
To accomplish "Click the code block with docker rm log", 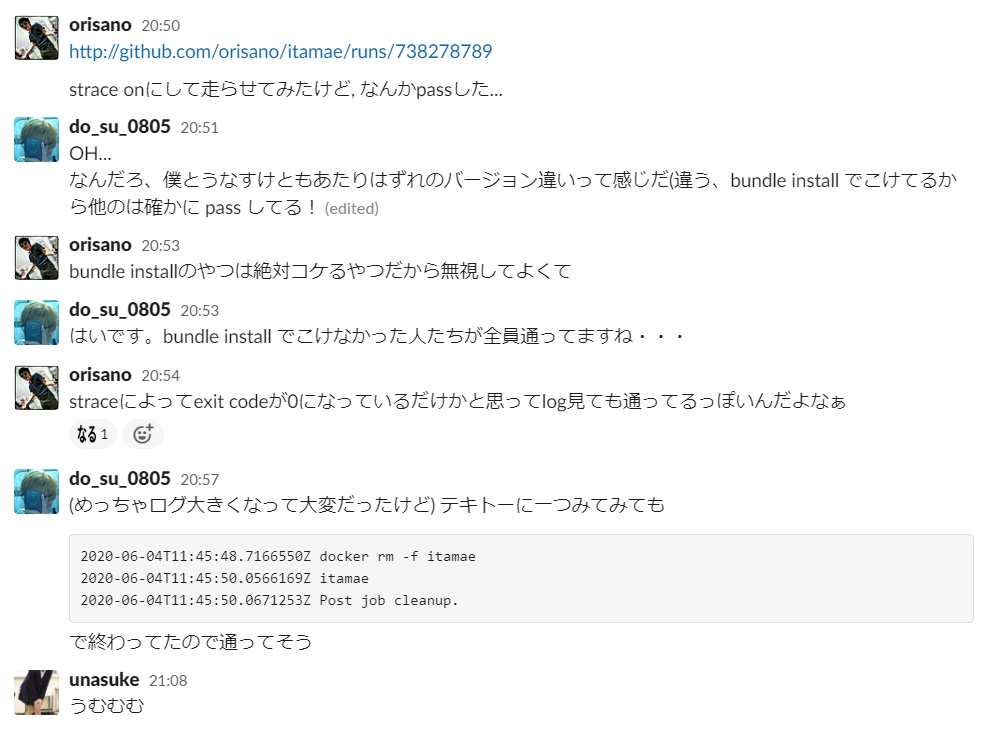I will pos(521,579).
